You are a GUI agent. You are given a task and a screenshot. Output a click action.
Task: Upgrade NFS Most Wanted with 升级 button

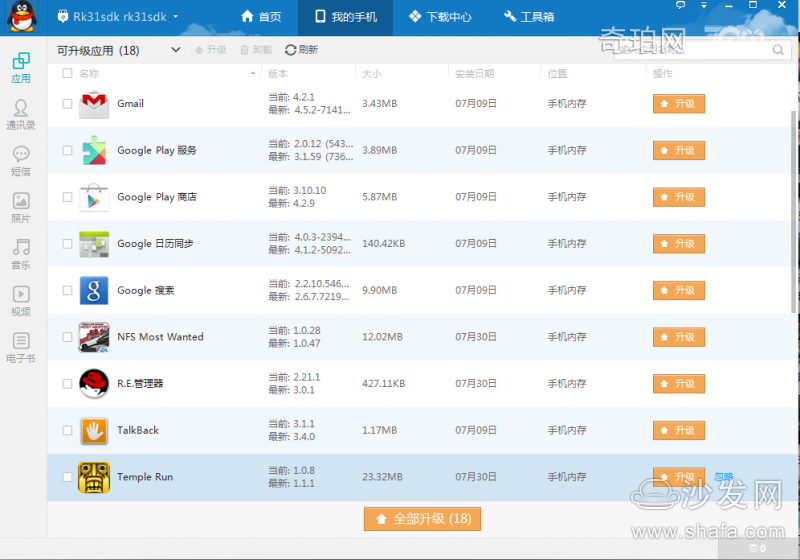click(x=679, y=337)
